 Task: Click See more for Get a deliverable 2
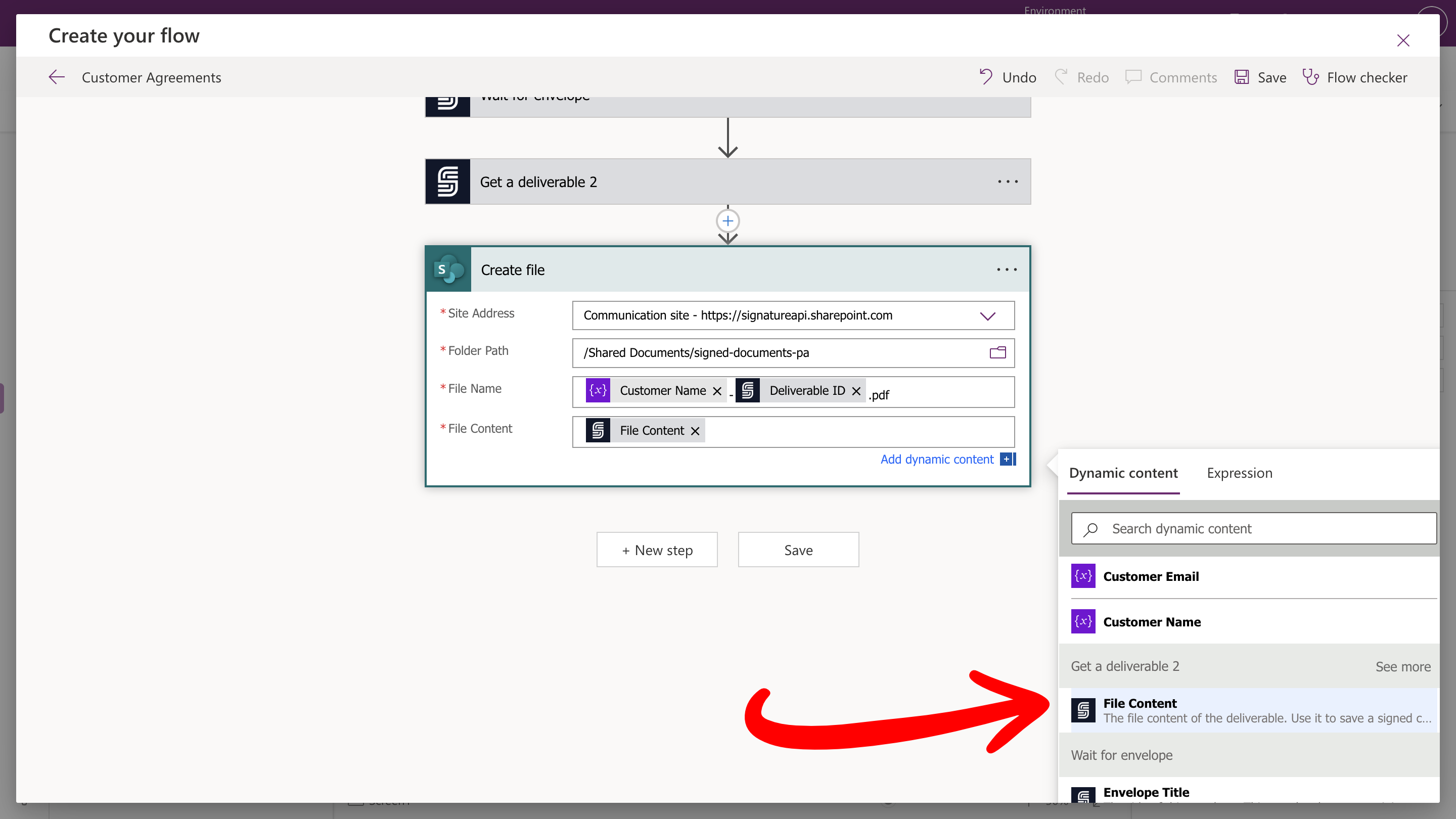(x=1403, y=666)
